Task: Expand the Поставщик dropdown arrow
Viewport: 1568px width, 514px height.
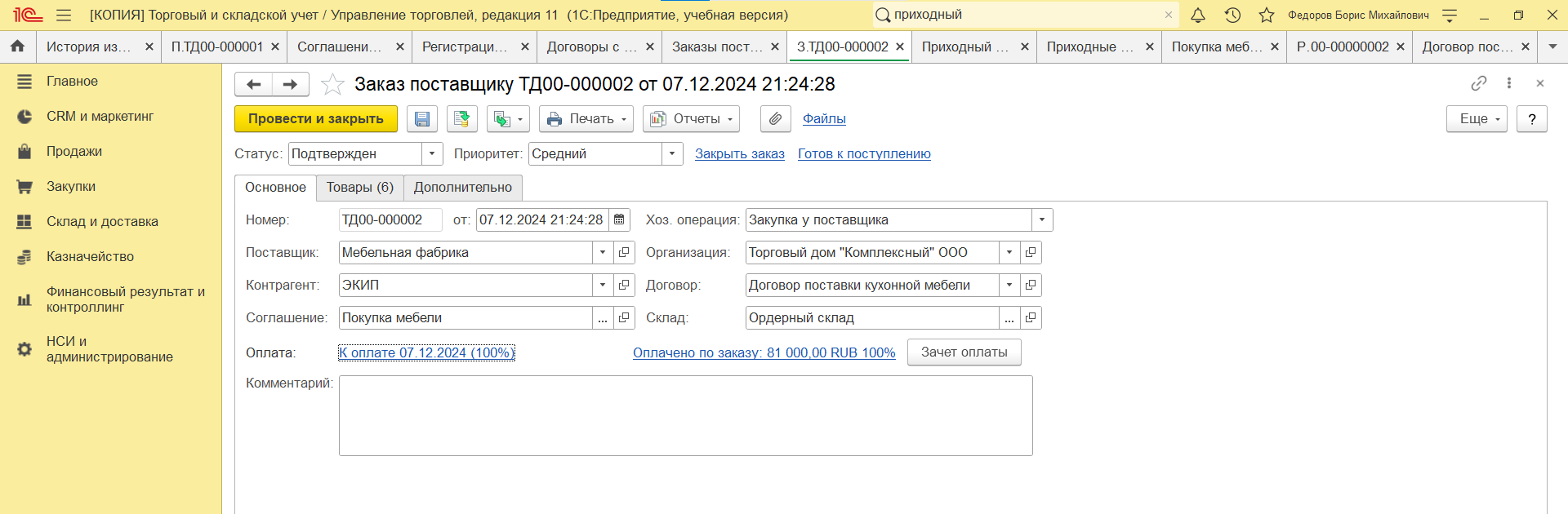Action: [x=603, y=252]
